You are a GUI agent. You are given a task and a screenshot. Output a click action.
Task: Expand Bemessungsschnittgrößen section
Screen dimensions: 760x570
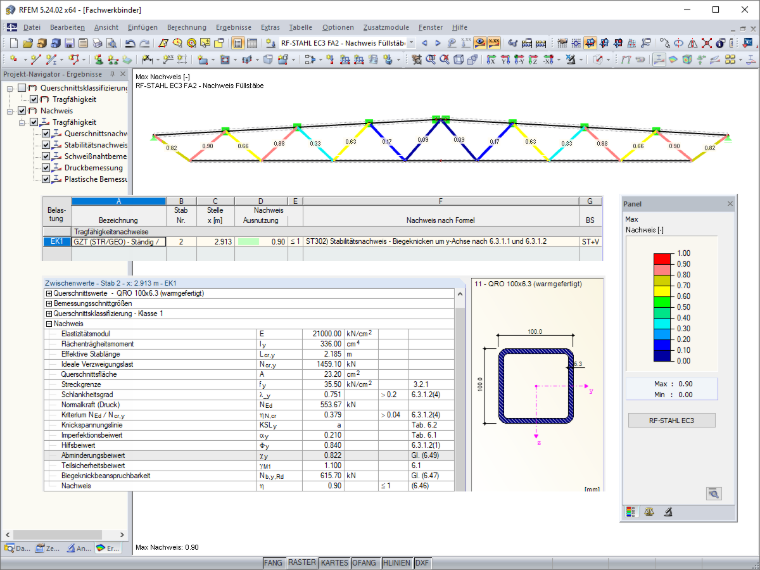click(48, 304)
